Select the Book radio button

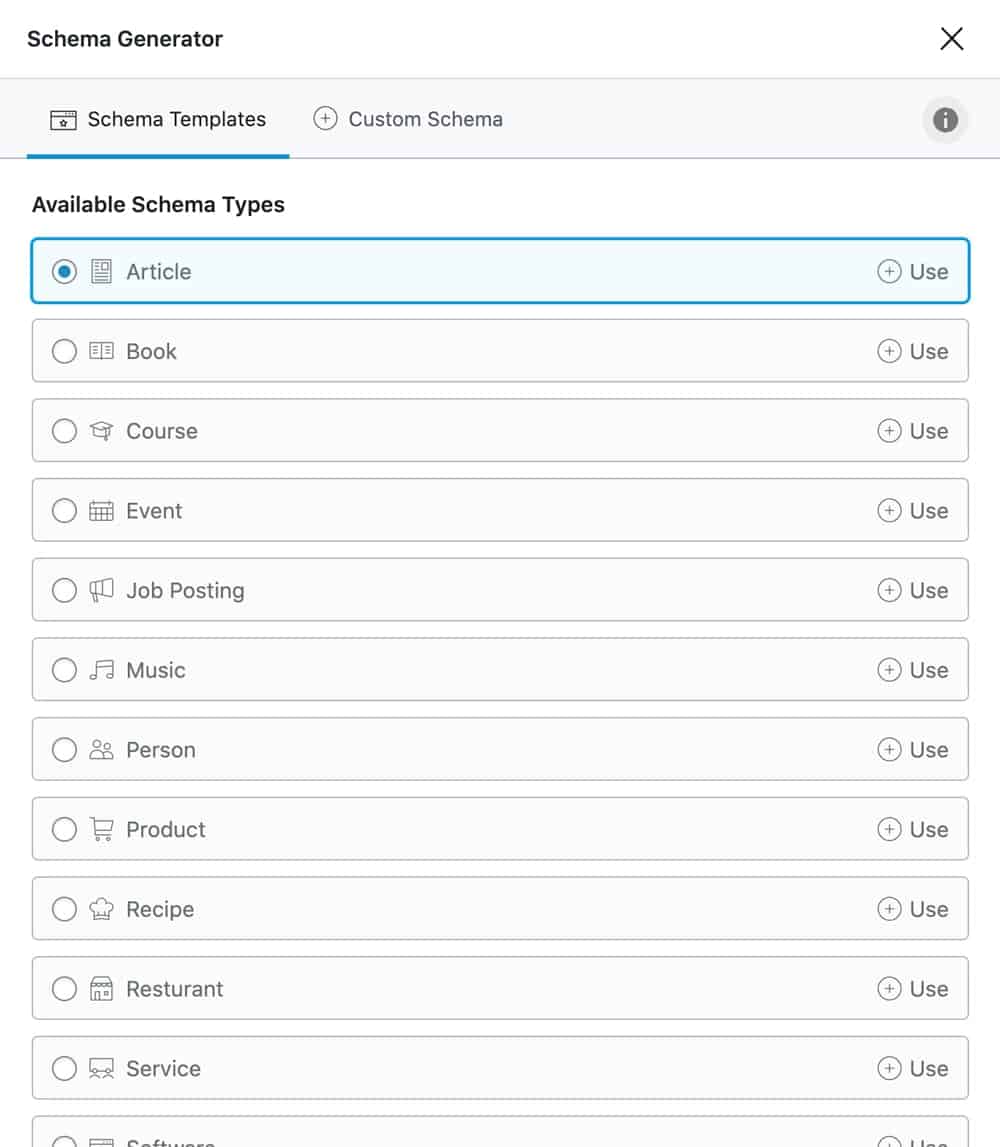[x=64, y=351]
